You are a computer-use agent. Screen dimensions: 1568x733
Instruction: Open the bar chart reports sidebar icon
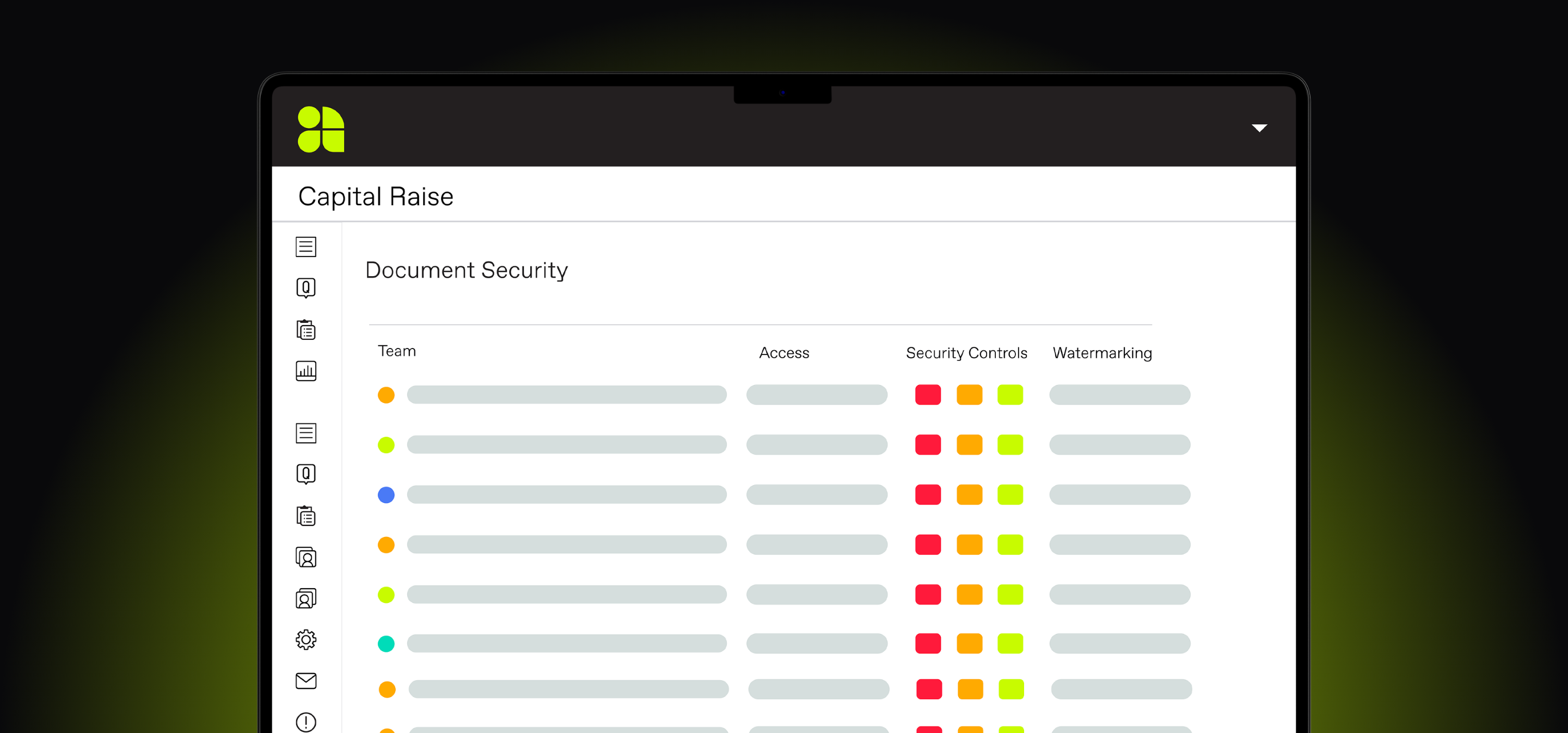(x=305, y=371)
